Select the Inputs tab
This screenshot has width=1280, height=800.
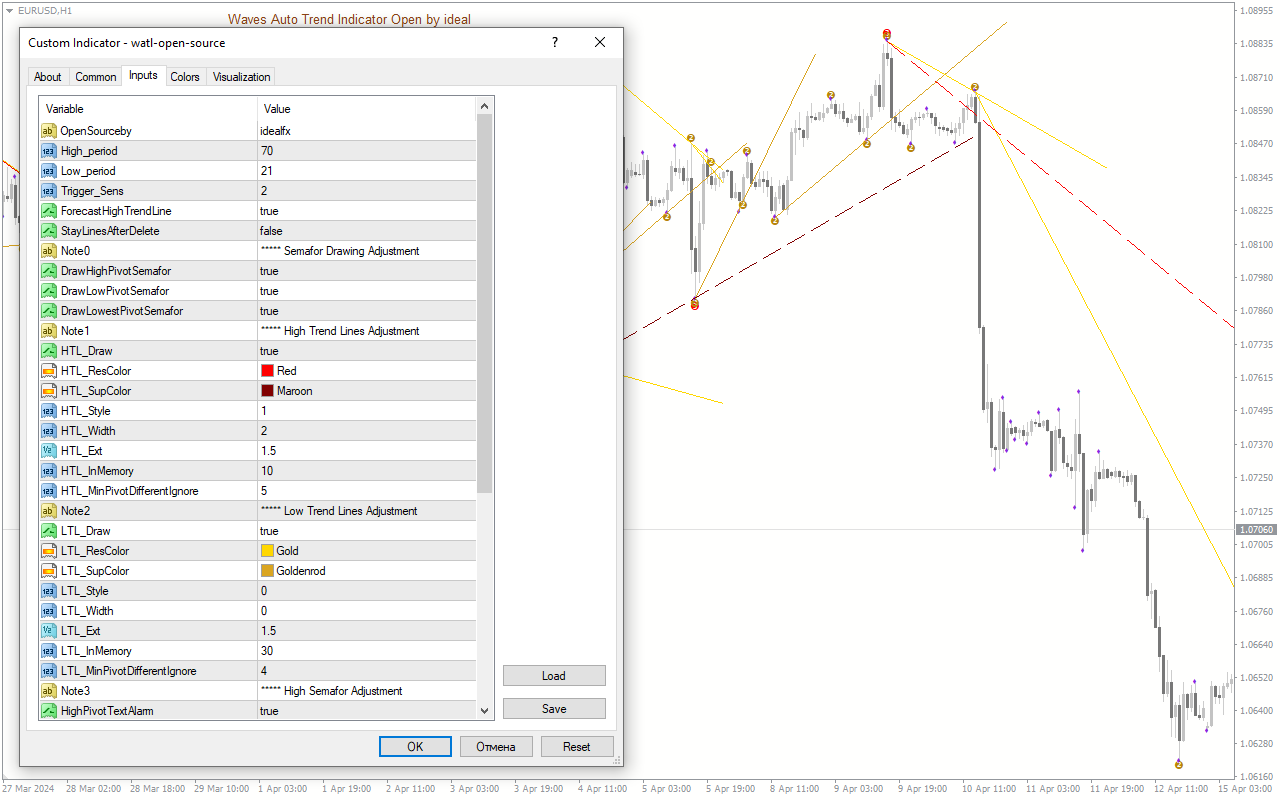[143, 75]
